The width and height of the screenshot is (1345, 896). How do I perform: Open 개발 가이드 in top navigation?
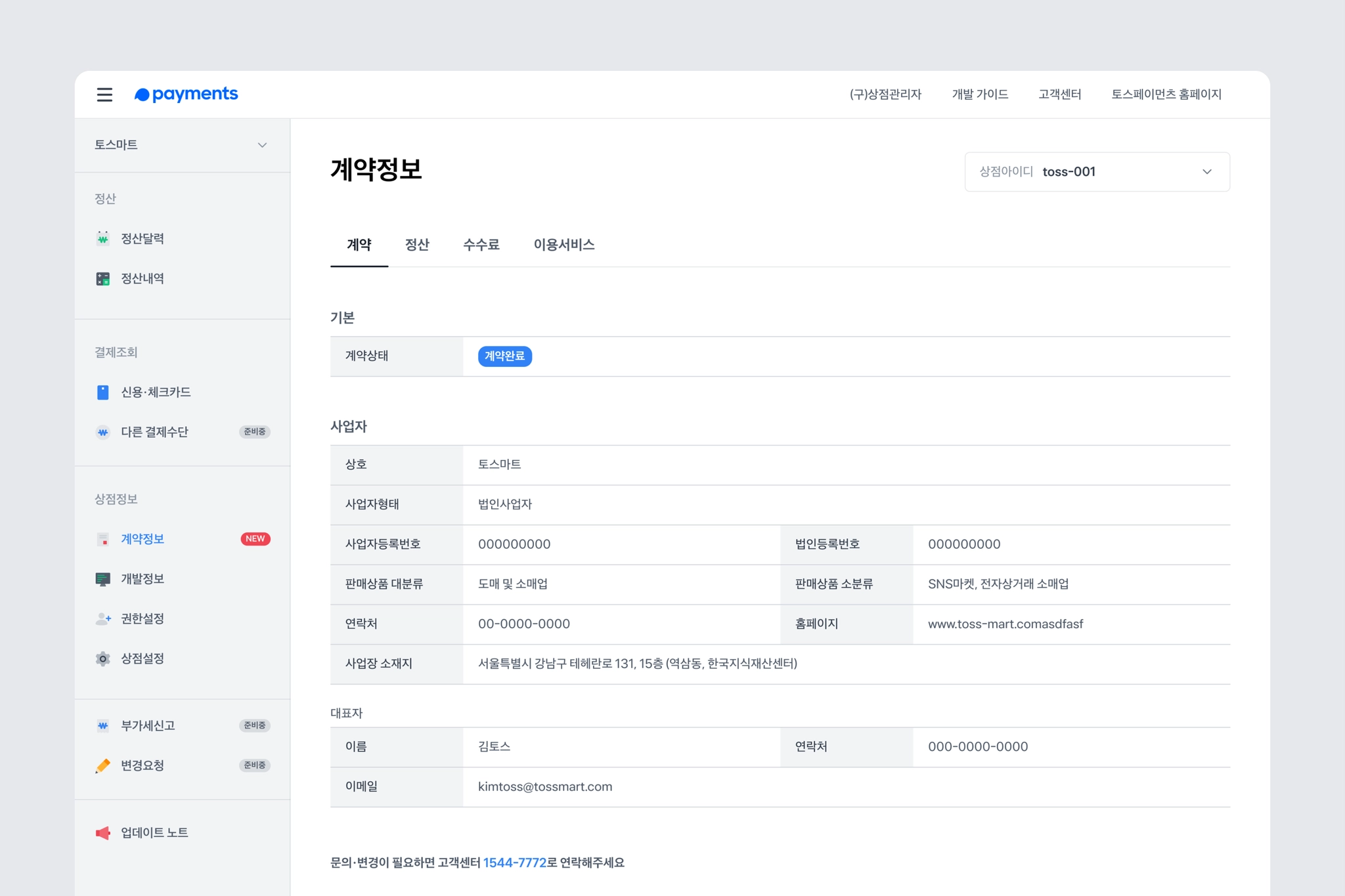pyautogui.click(x=980, y=95)
